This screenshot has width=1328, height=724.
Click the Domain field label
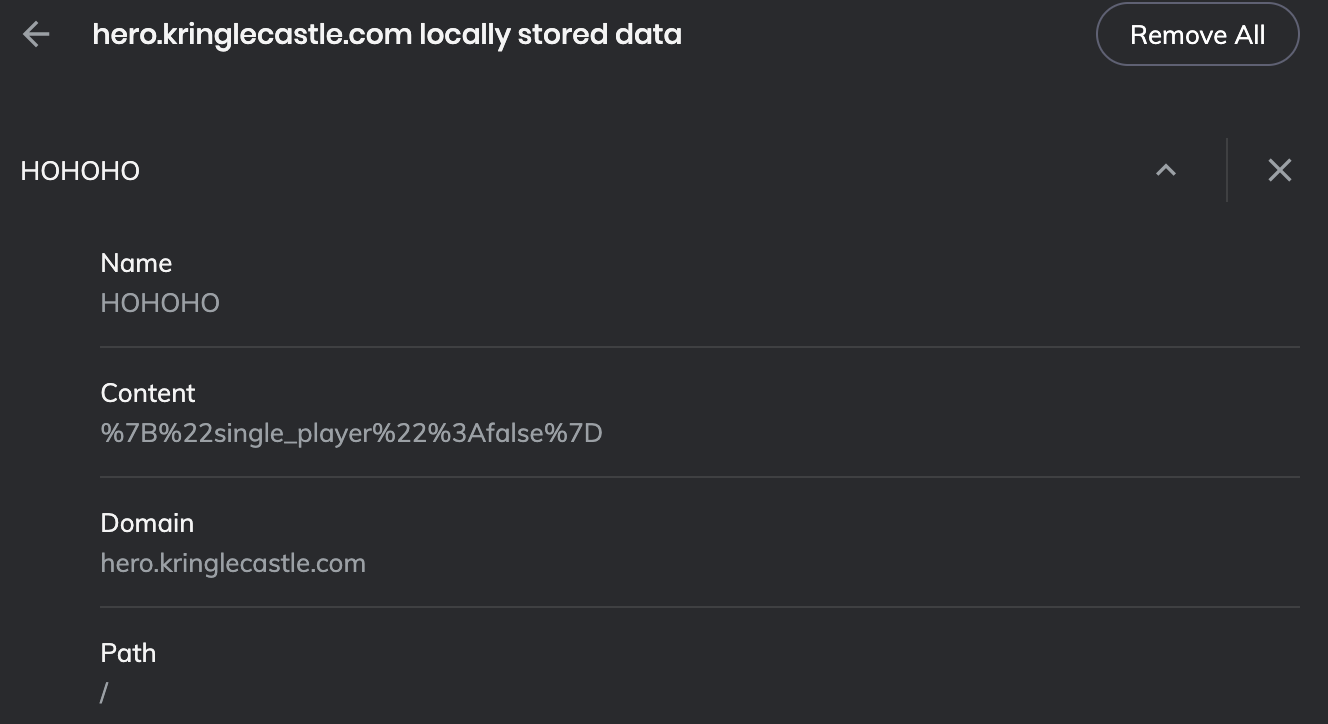tap(147, 523)
